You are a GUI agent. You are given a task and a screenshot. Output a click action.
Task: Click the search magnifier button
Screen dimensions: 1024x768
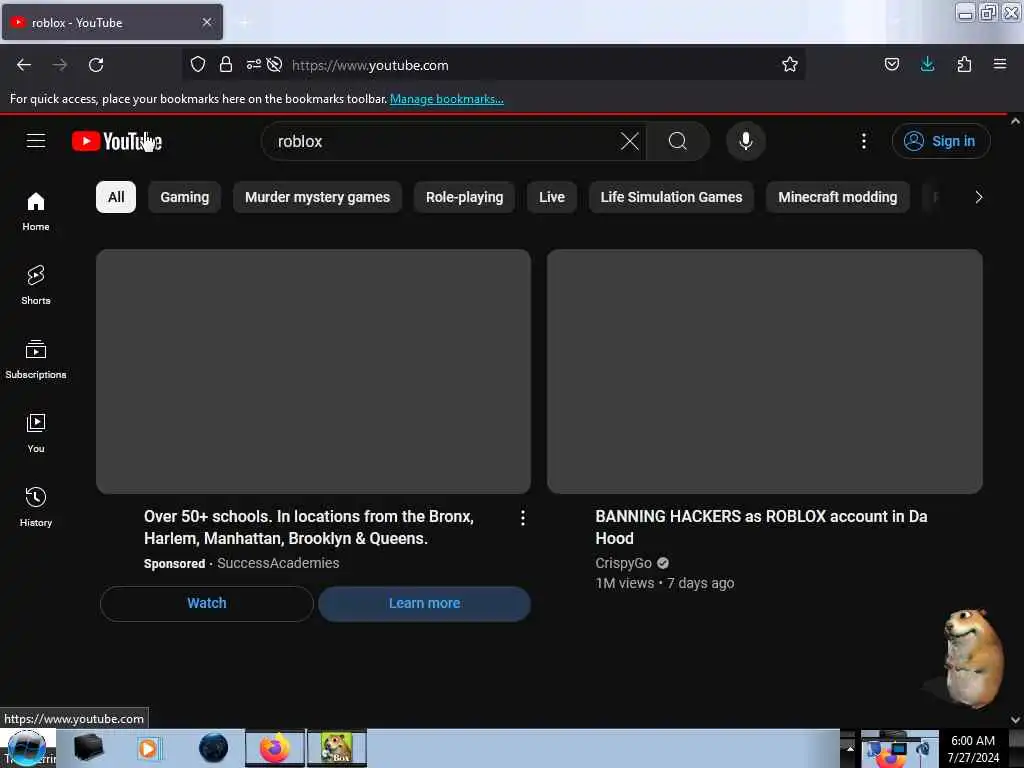pyautogui.click(x=678, y=141)
